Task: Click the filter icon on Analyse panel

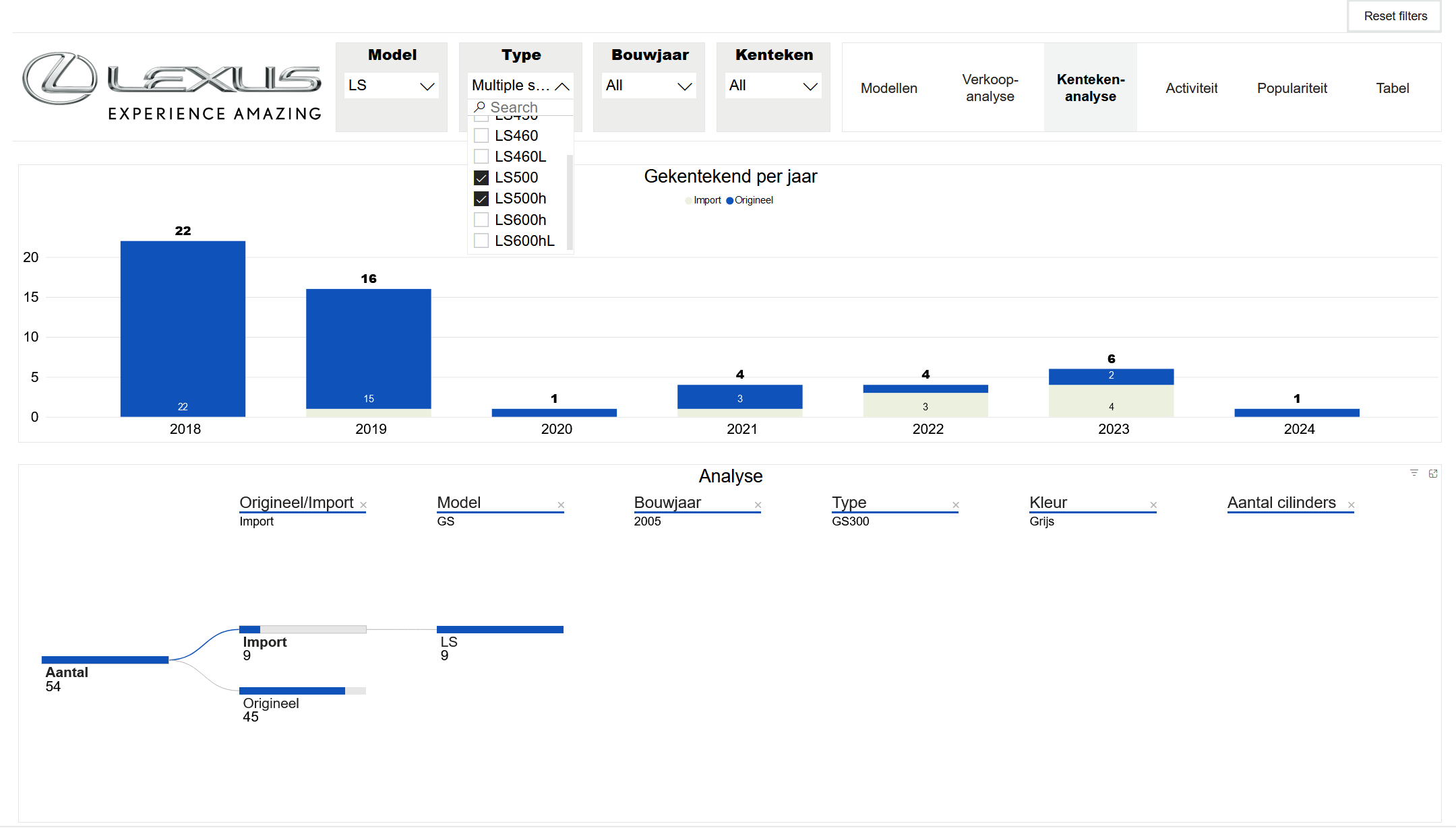Action: 1414,473
